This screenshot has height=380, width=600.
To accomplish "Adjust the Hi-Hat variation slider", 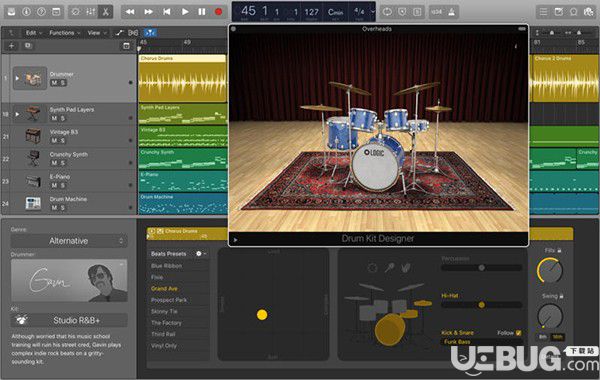I will click(x=481, y=305).
